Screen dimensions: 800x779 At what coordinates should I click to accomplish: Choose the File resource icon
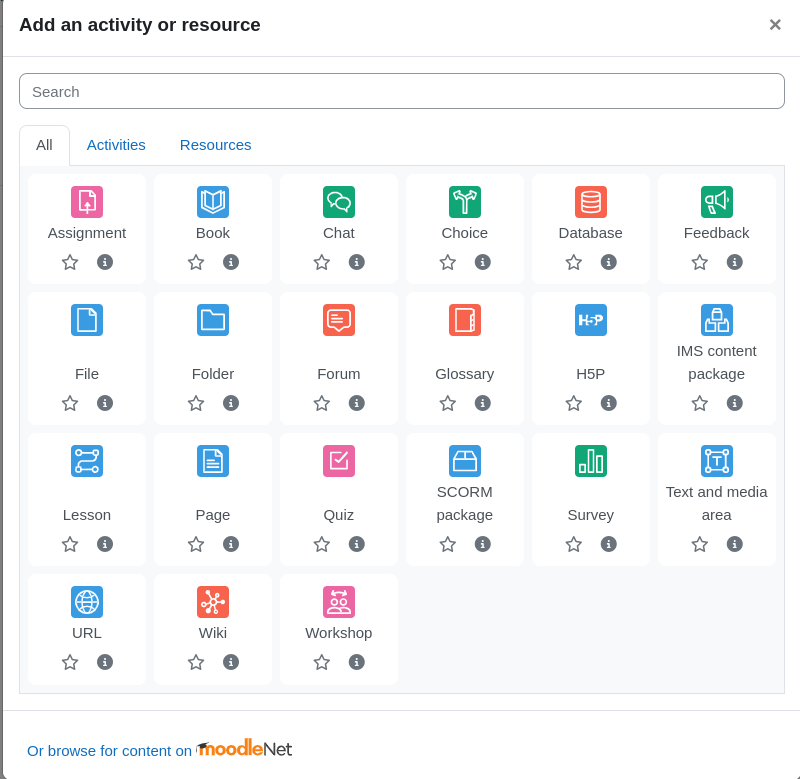point(87,320)
